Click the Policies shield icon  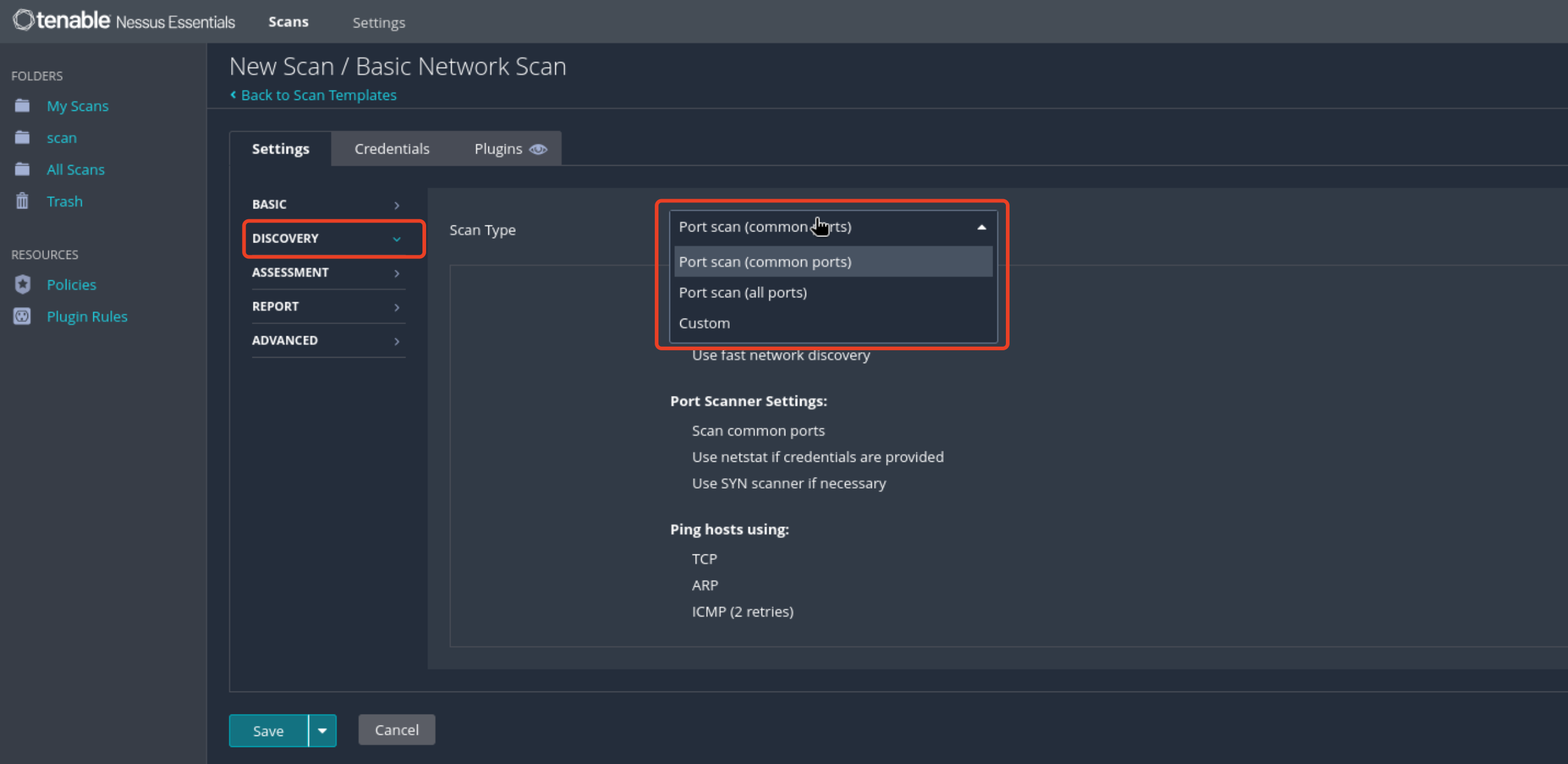23,285
